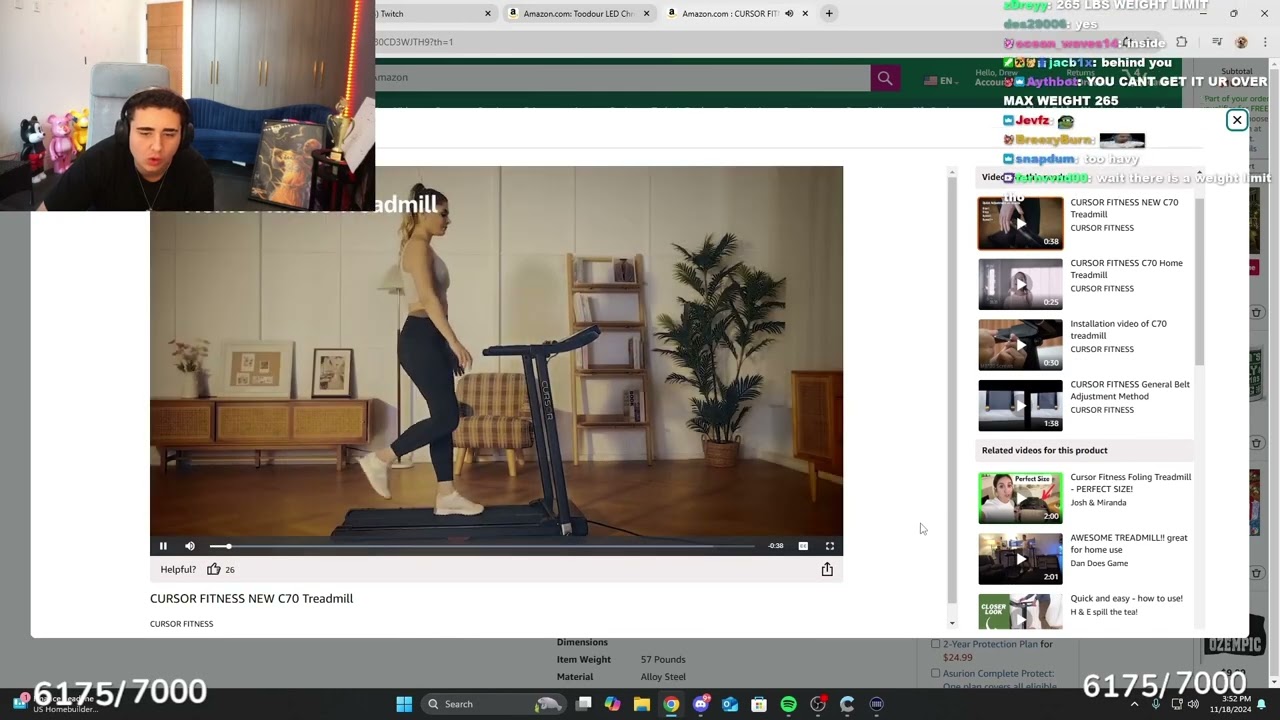Pause the treadmill video
The width and height of the screenshot is (1280, 720).
coord(163,546)
